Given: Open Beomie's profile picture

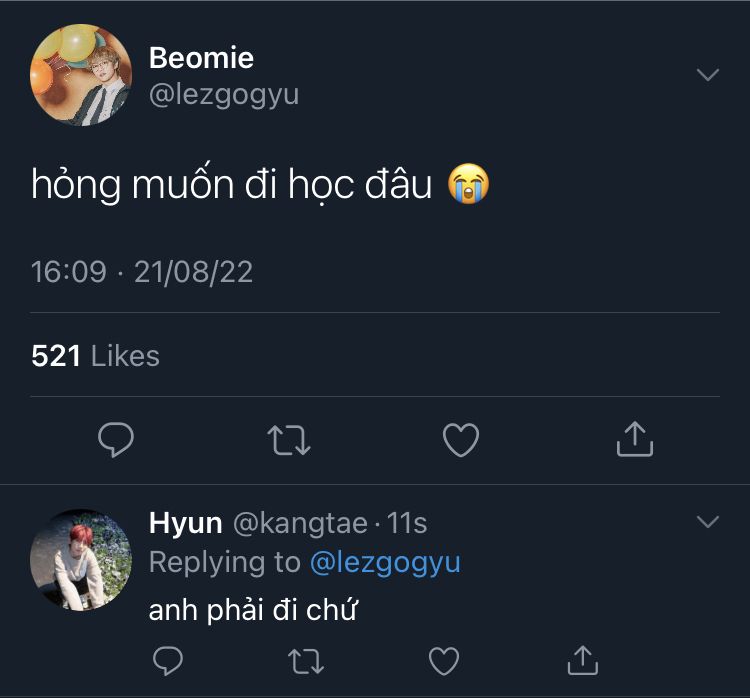Looking at the screenshot, I should pos(81,76).
